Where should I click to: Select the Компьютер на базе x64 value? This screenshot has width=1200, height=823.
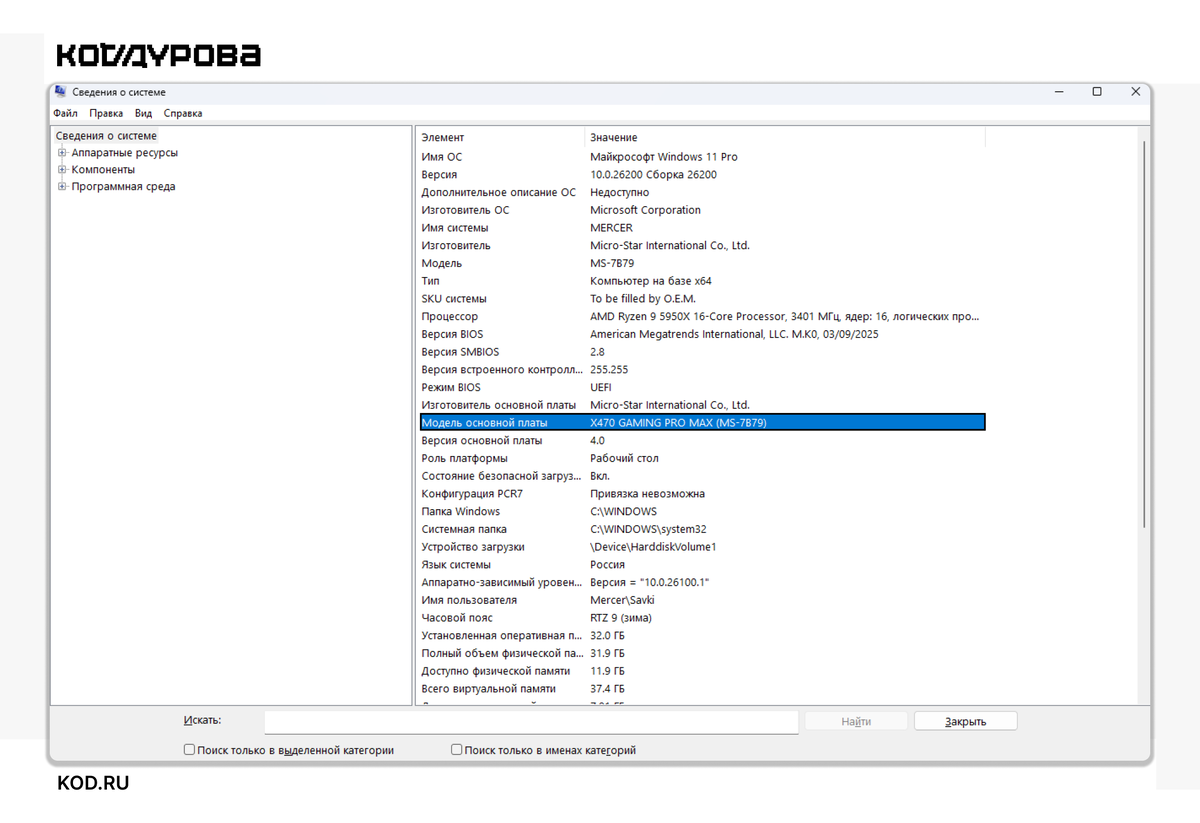(651, 281)
